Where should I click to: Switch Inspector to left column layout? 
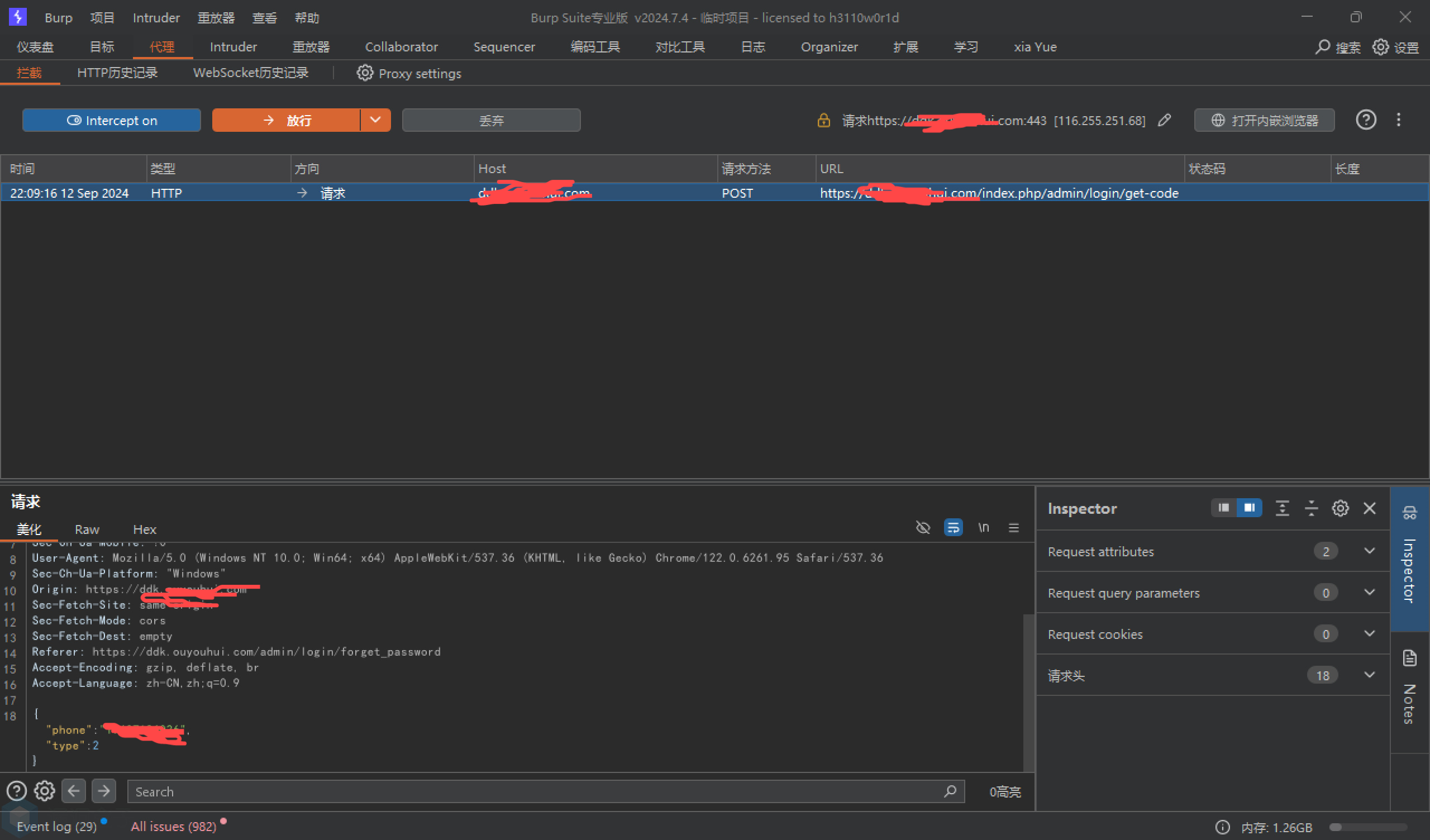(1223, 507)
